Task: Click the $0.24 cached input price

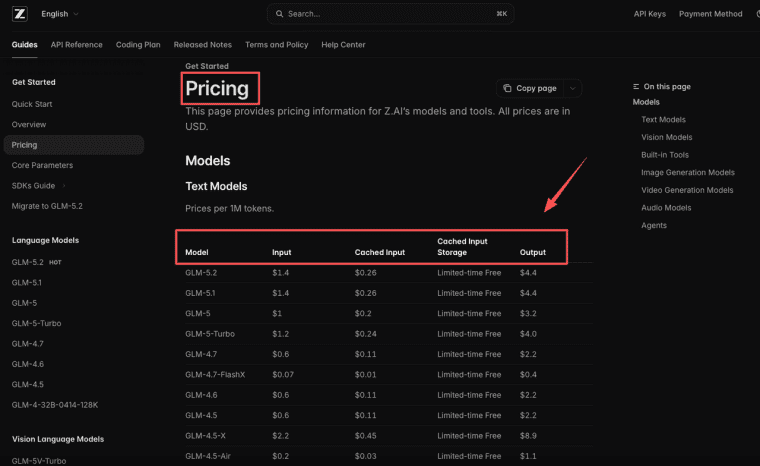Action: coord(365,334)
